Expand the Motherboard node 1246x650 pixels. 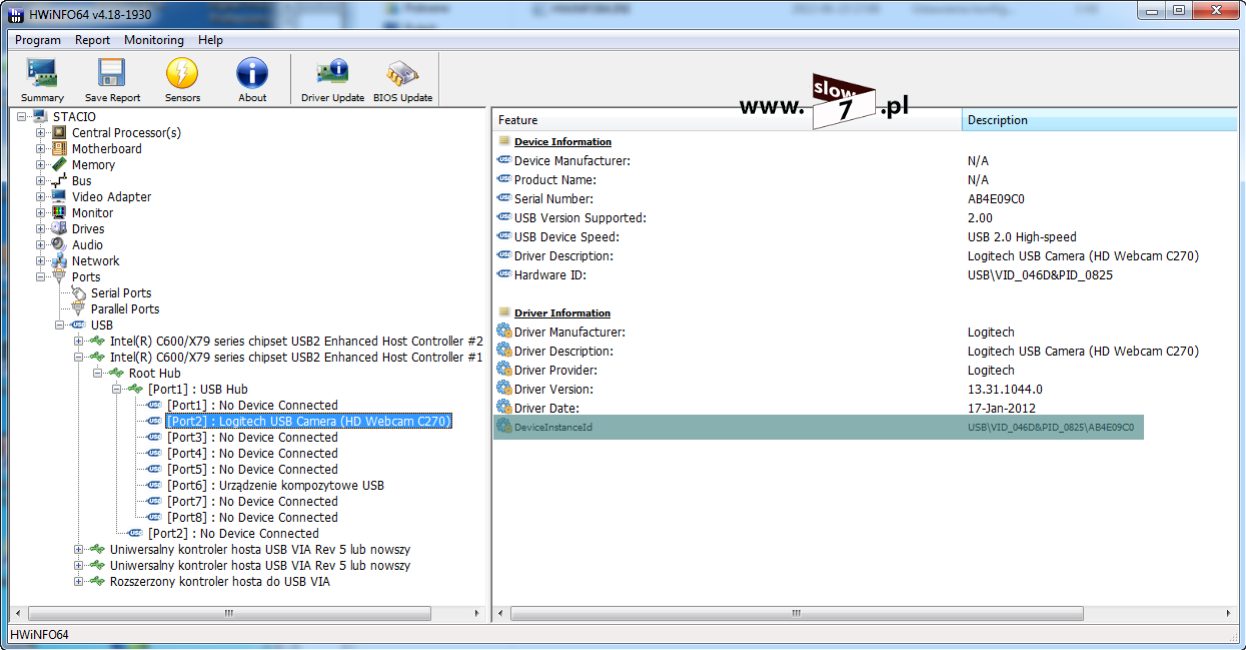(41, 149)
